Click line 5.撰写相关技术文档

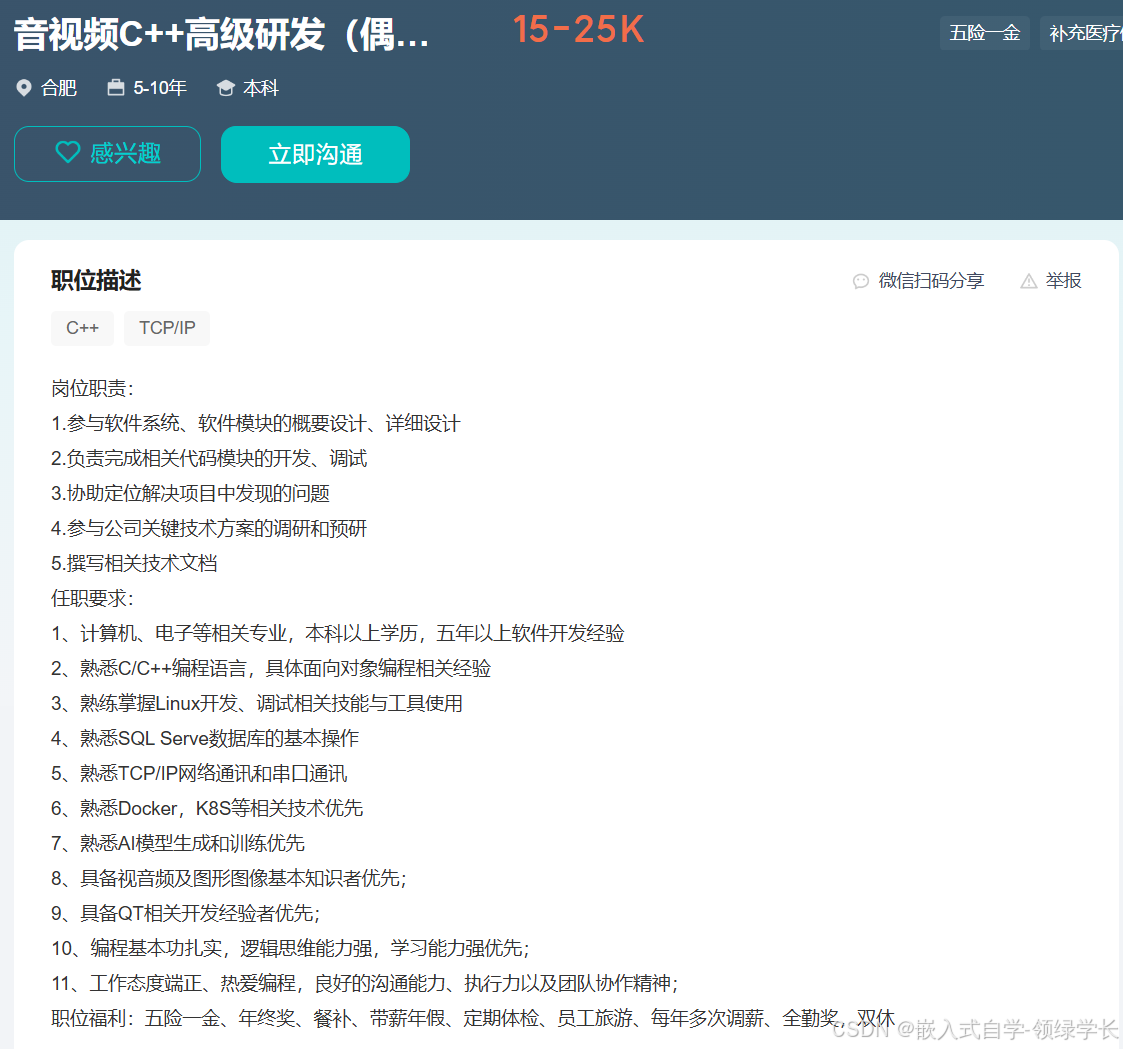click(134, 564)
